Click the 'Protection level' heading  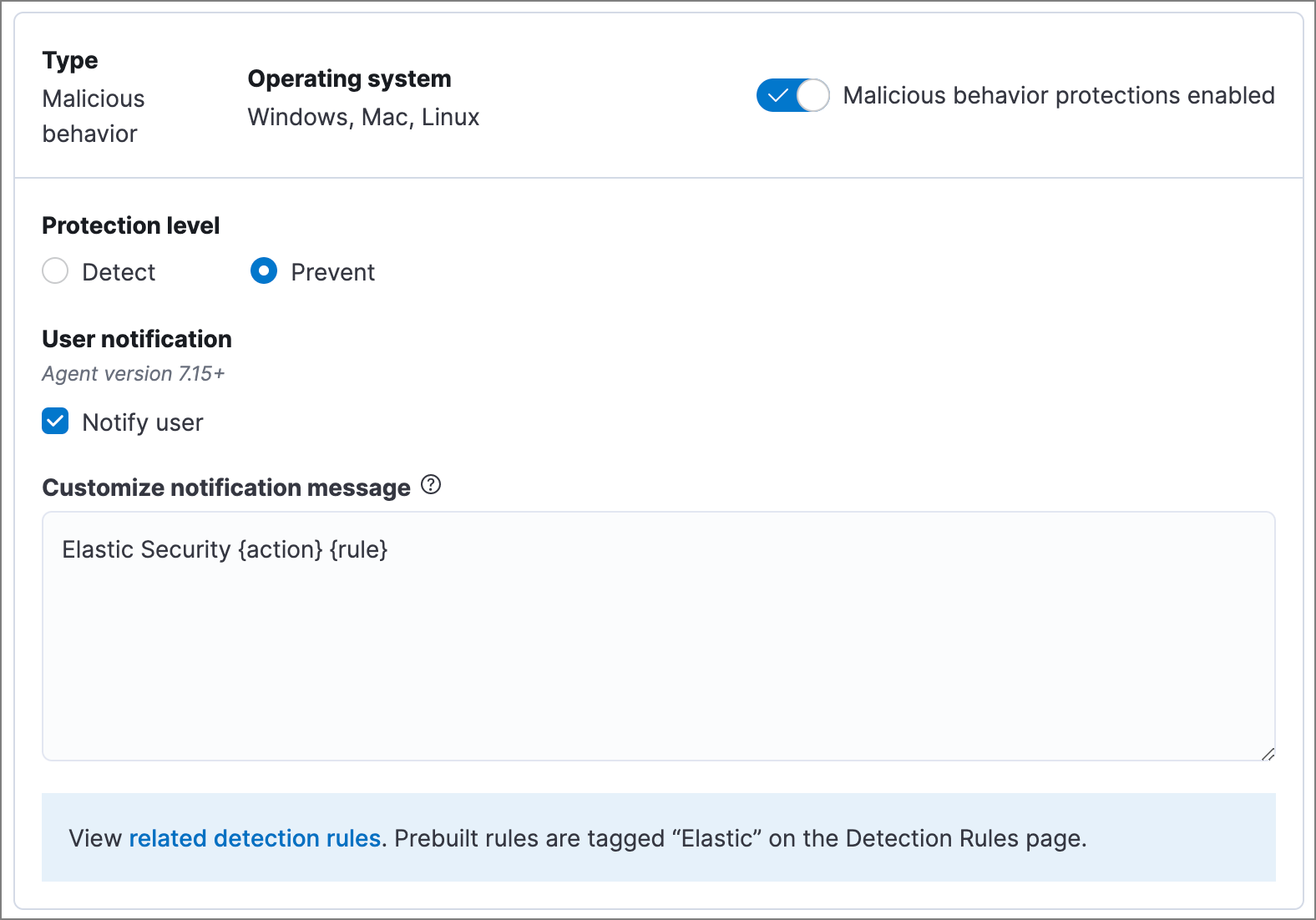130,225
